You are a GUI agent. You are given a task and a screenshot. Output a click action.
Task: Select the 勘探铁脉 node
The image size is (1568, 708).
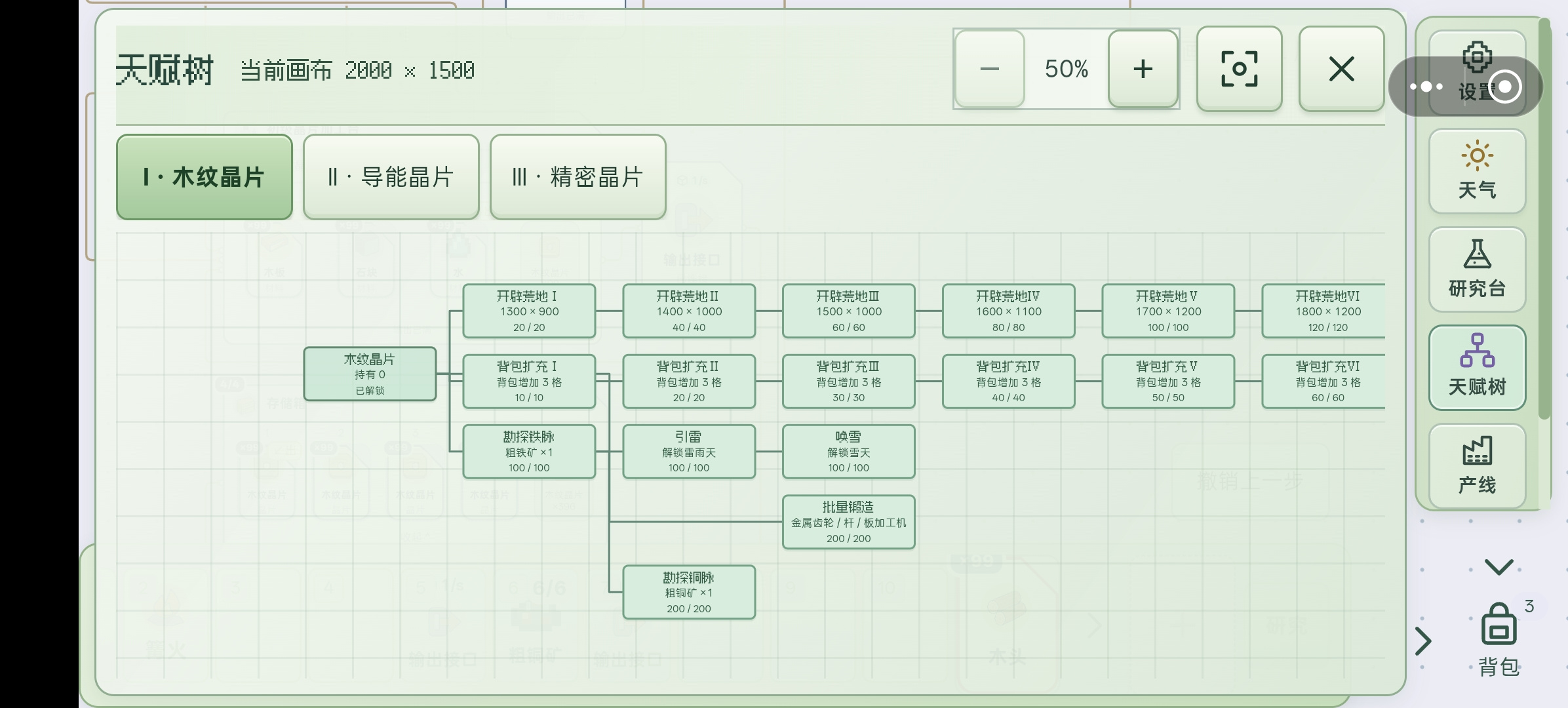click(529, 451)
